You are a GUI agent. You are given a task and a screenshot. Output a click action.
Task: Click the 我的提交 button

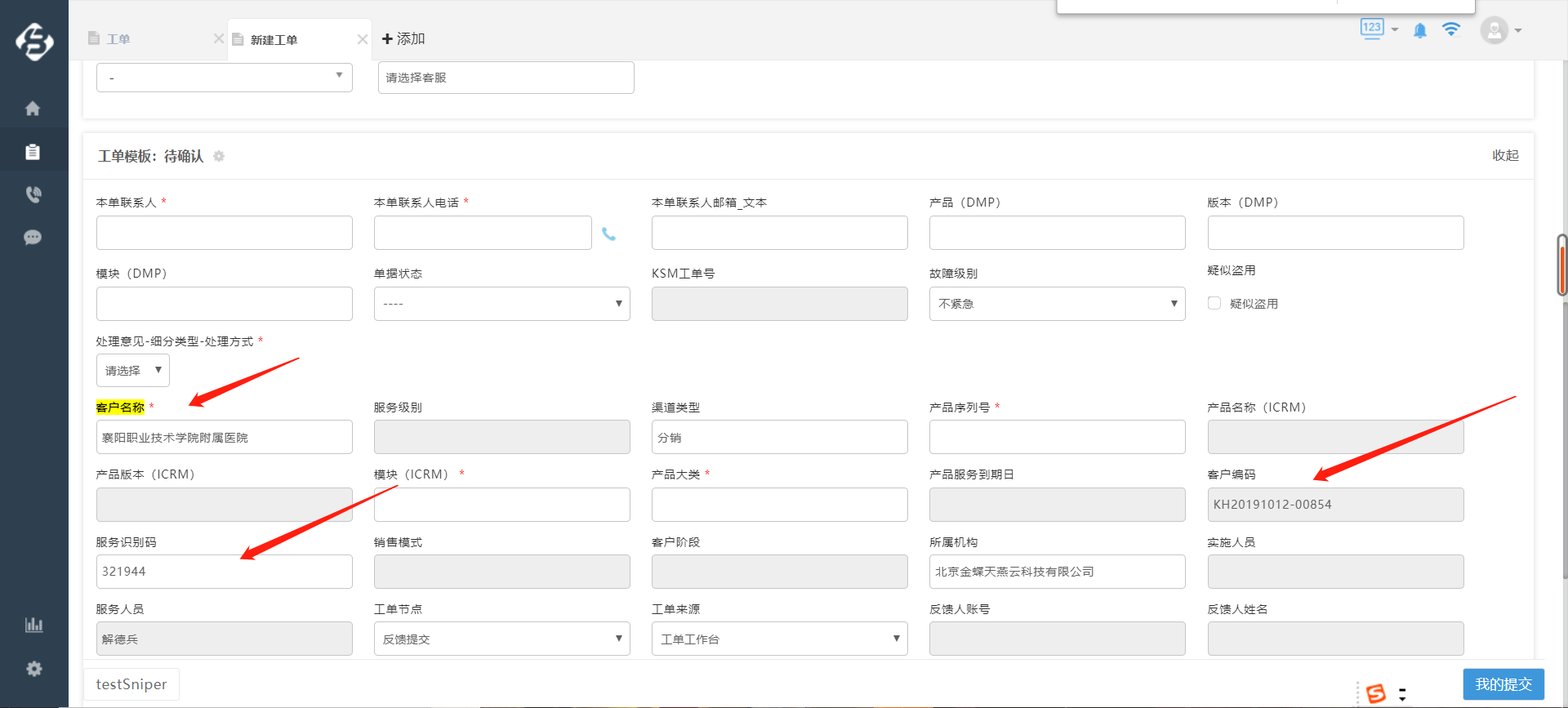point(1503,684)
